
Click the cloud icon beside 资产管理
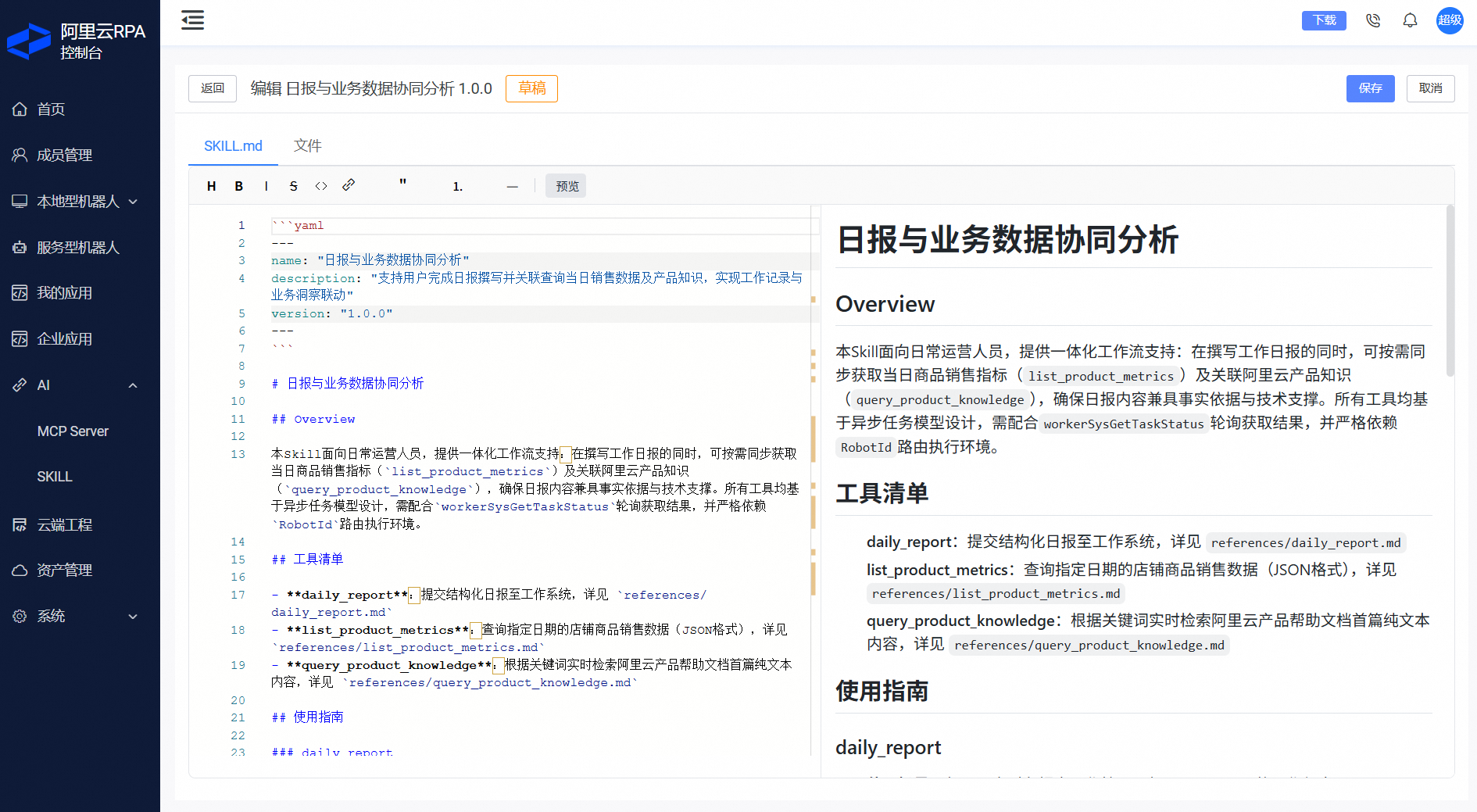[x=20, y=571]
